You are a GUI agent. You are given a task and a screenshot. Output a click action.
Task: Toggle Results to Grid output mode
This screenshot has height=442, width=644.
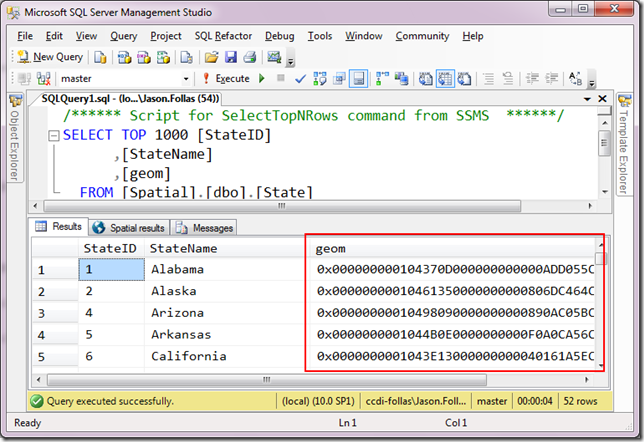coord(445,78)
